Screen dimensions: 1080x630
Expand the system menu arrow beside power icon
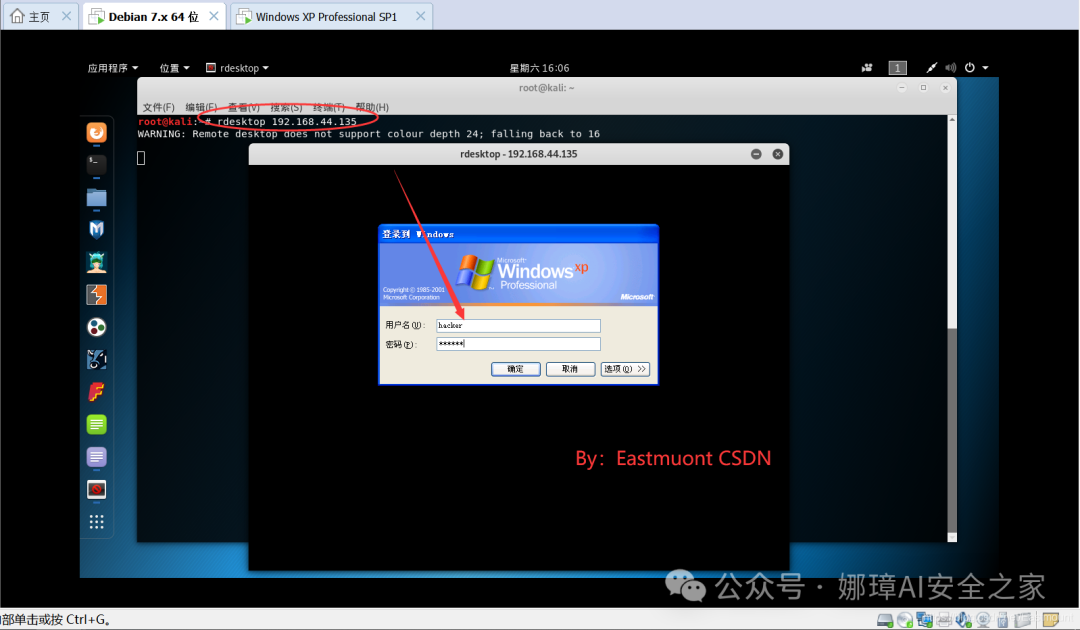click(x=986, y=67)
